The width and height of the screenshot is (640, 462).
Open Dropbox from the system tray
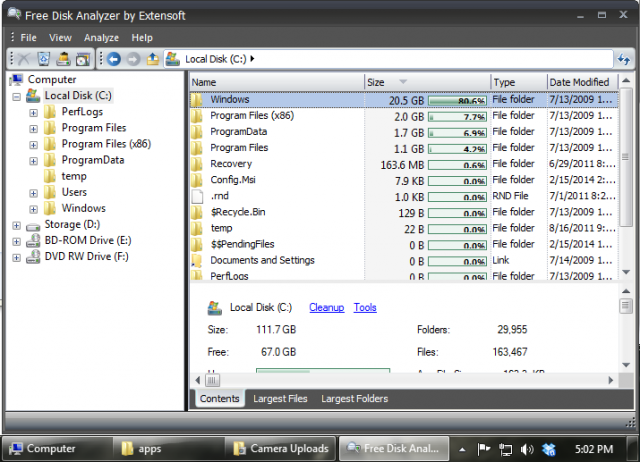click(x=549, y=449)
